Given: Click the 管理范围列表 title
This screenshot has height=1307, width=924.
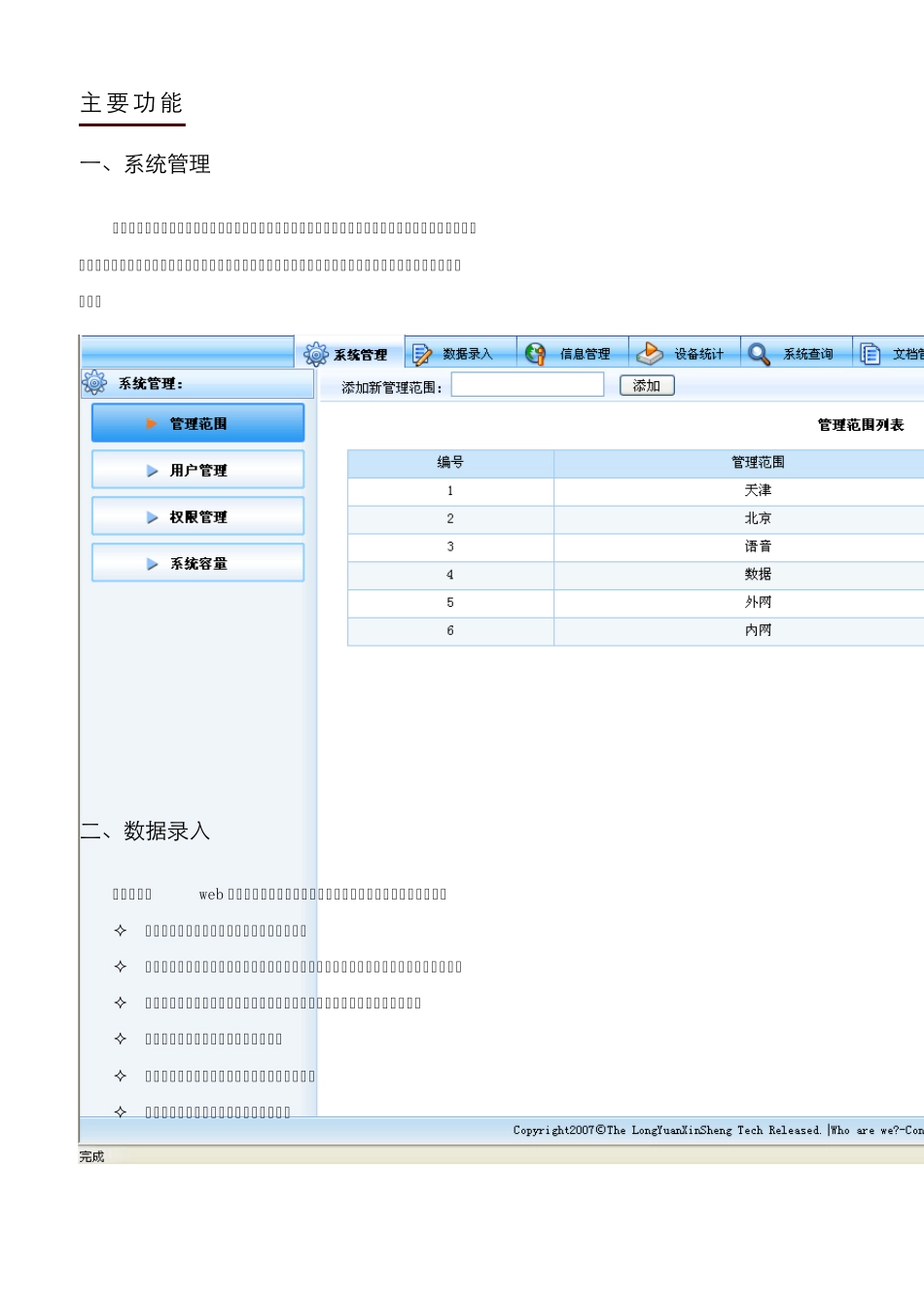Looking at the screenshot, I should (861, 425).
